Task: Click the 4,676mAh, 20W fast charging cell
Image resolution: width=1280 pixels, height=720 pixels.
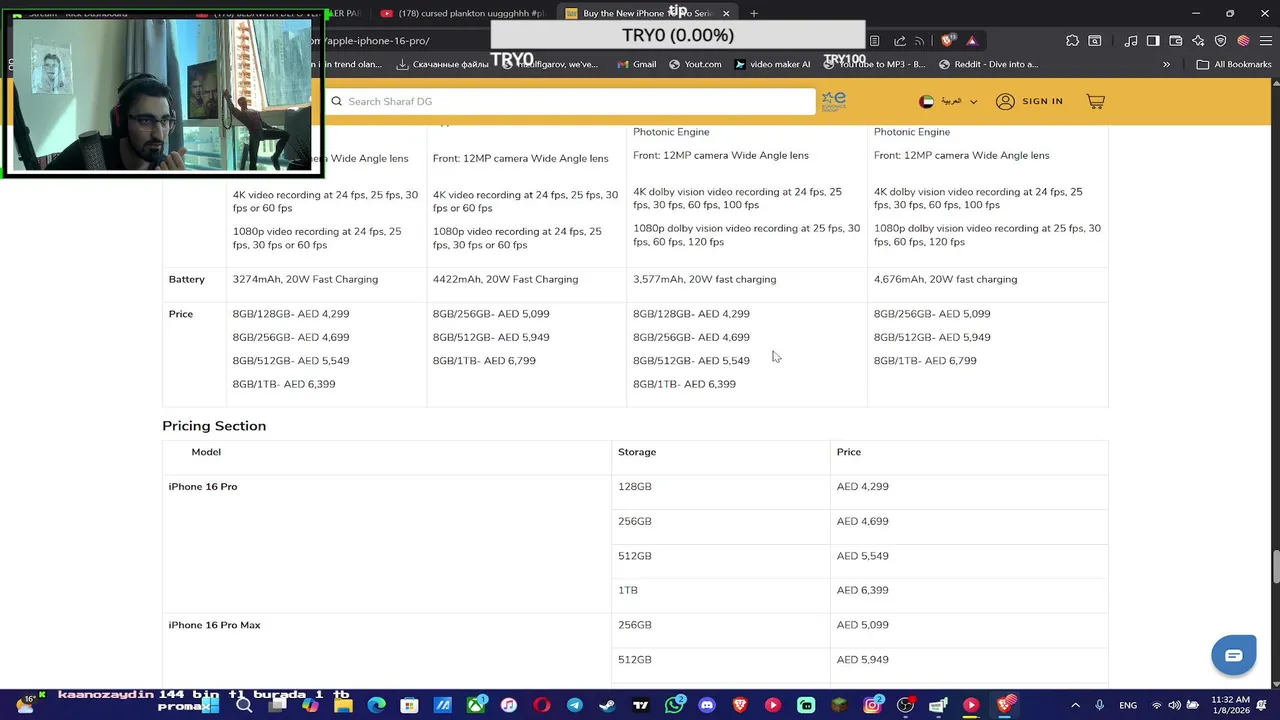Action: point(945,279)
